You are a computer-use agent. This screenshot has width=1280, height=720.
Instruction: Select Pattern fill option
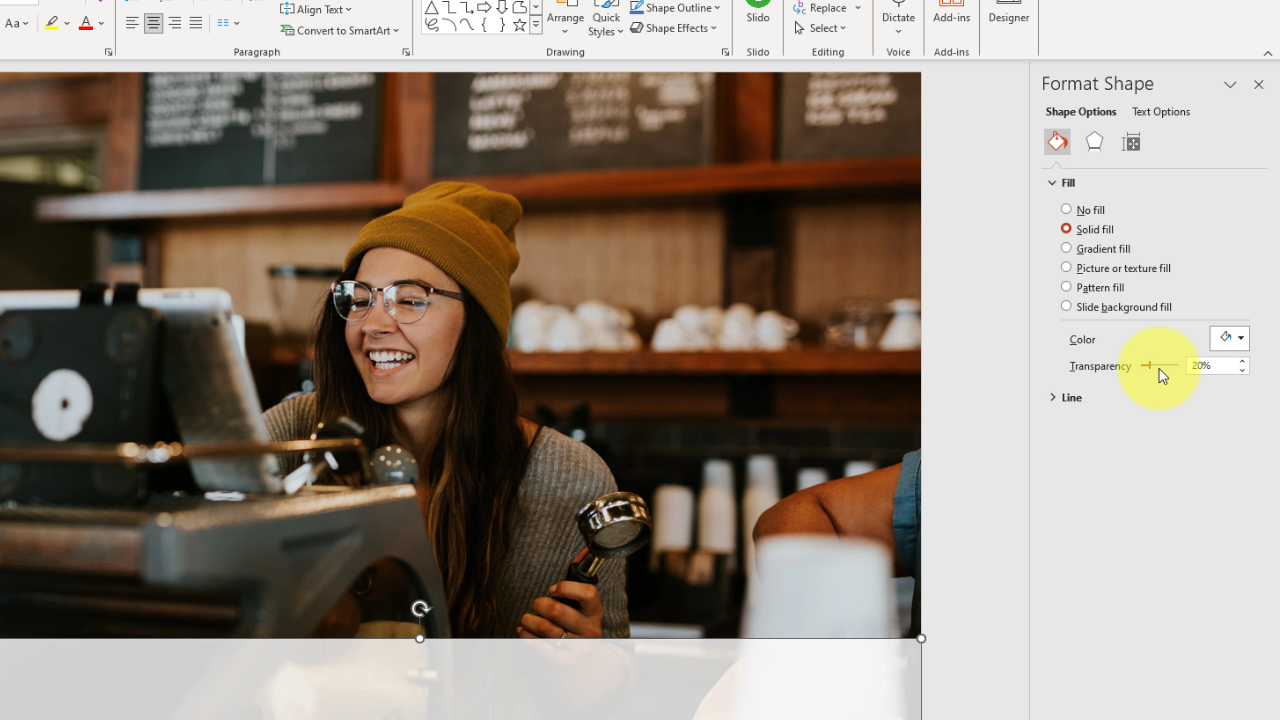click(1093, 287)
